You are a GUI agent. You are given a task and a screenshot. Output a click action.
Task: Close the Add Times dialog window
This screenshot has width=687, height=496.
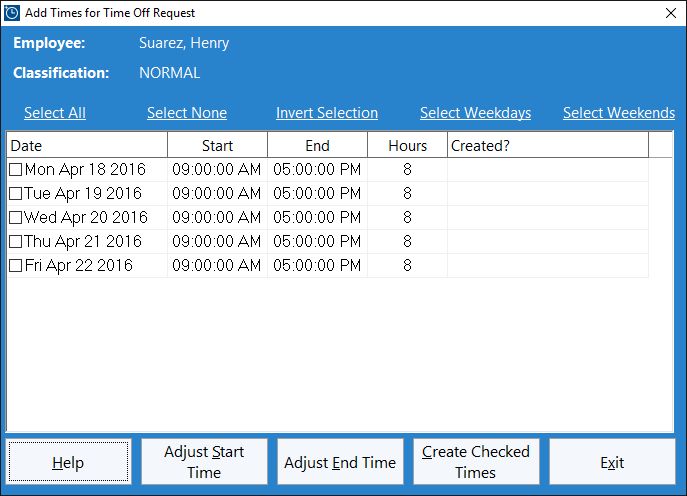(x=670, y=13)
